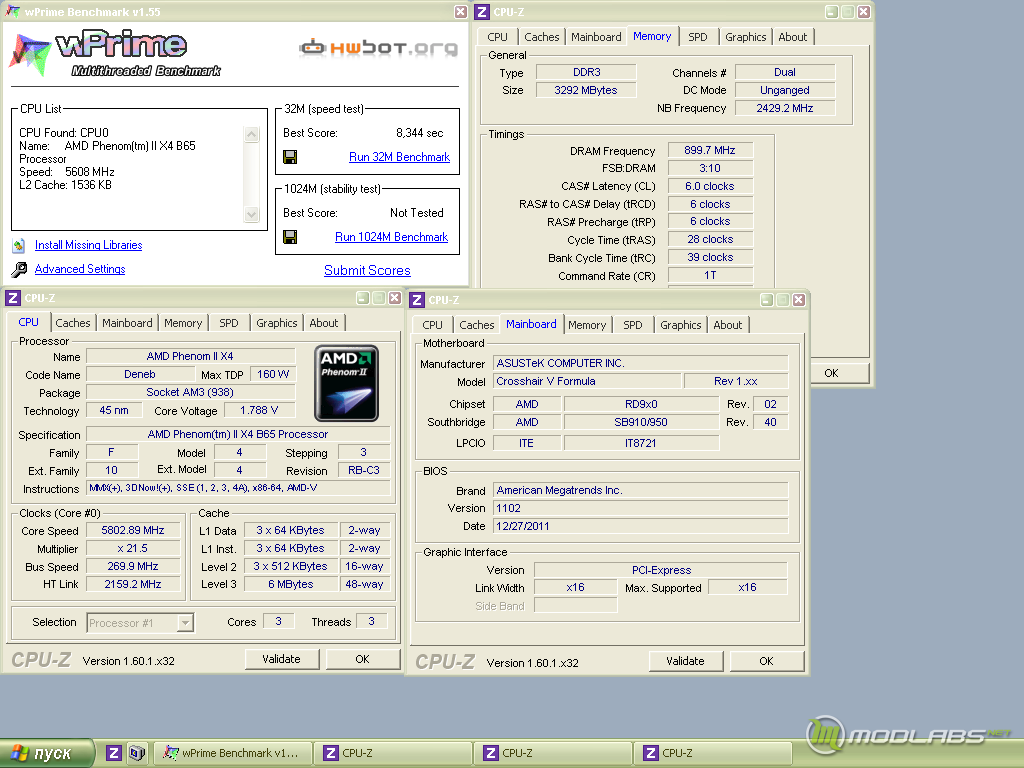Image resolution: width=1024 pixels, height=768 pixels.
Task: Open the Caches tab in CPU window
Action: 73,323
